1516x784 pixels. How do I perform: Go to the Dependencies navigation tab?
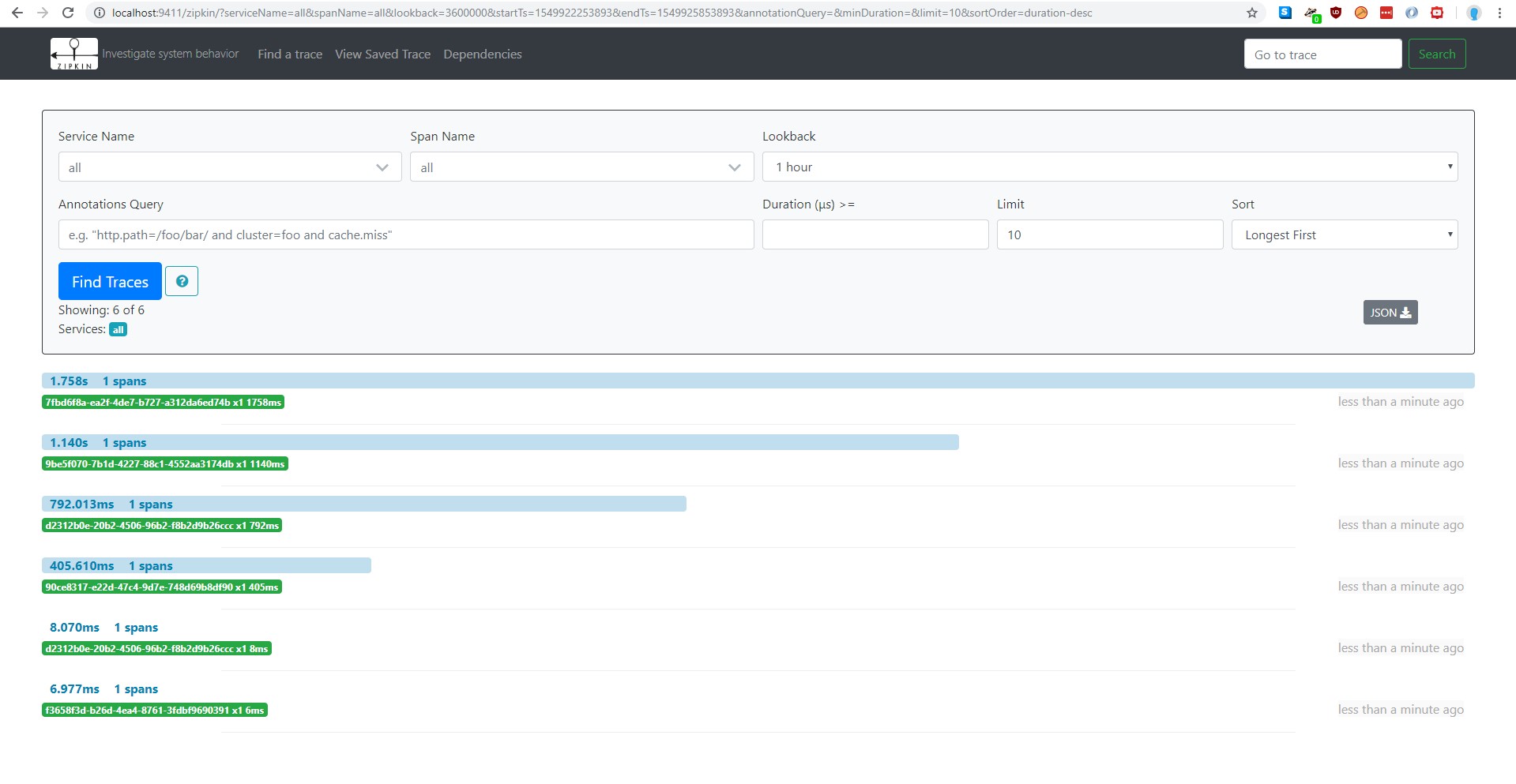coord(482,54)
